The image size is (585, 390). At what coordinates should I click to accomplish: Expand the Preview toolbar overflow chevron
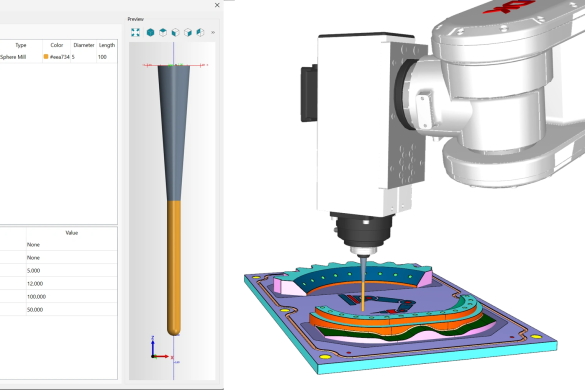tap(213, 32)
